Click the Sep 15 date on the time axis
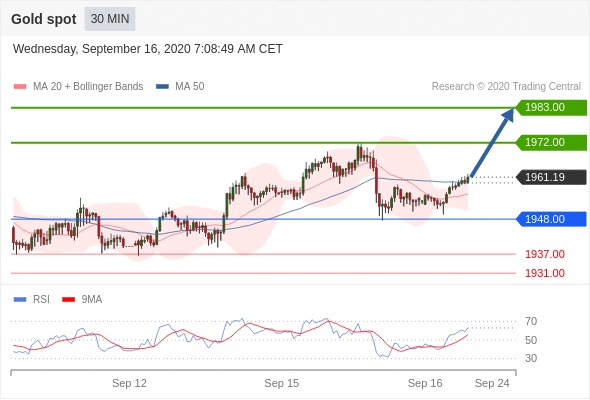Image resolution: width=590 pixels, height=400 pixels. tap(281, 383)
